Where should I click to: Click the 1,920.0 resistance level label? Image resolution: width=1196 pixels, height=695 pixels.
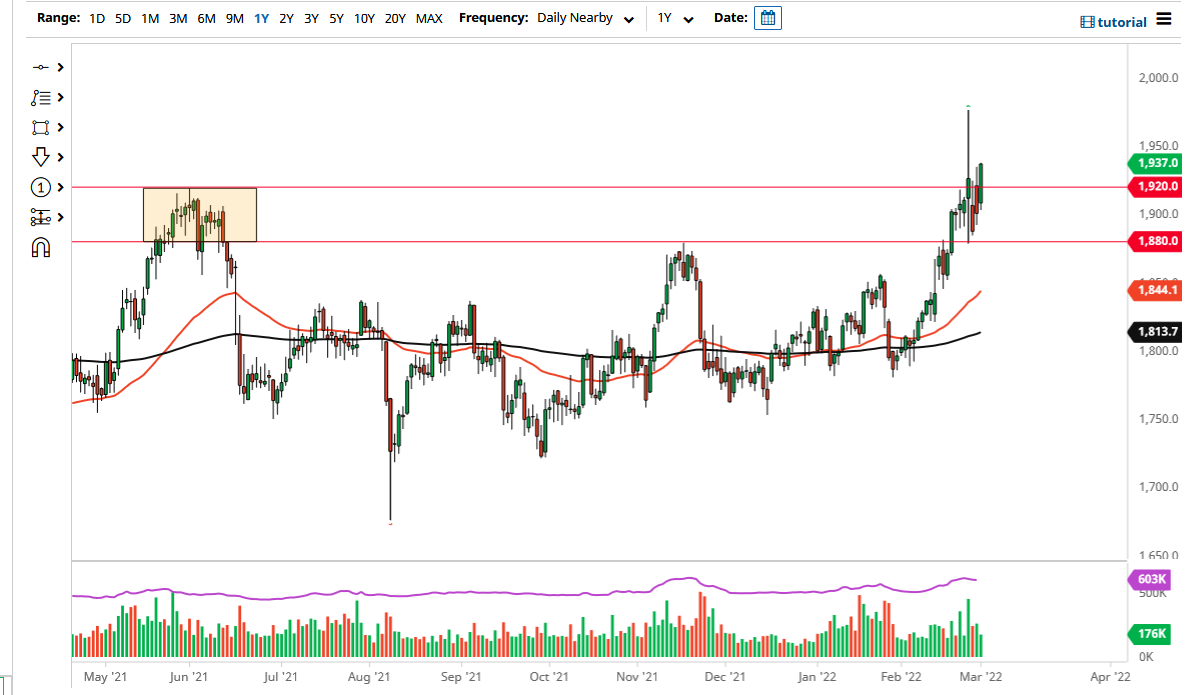pos(1155,186)
